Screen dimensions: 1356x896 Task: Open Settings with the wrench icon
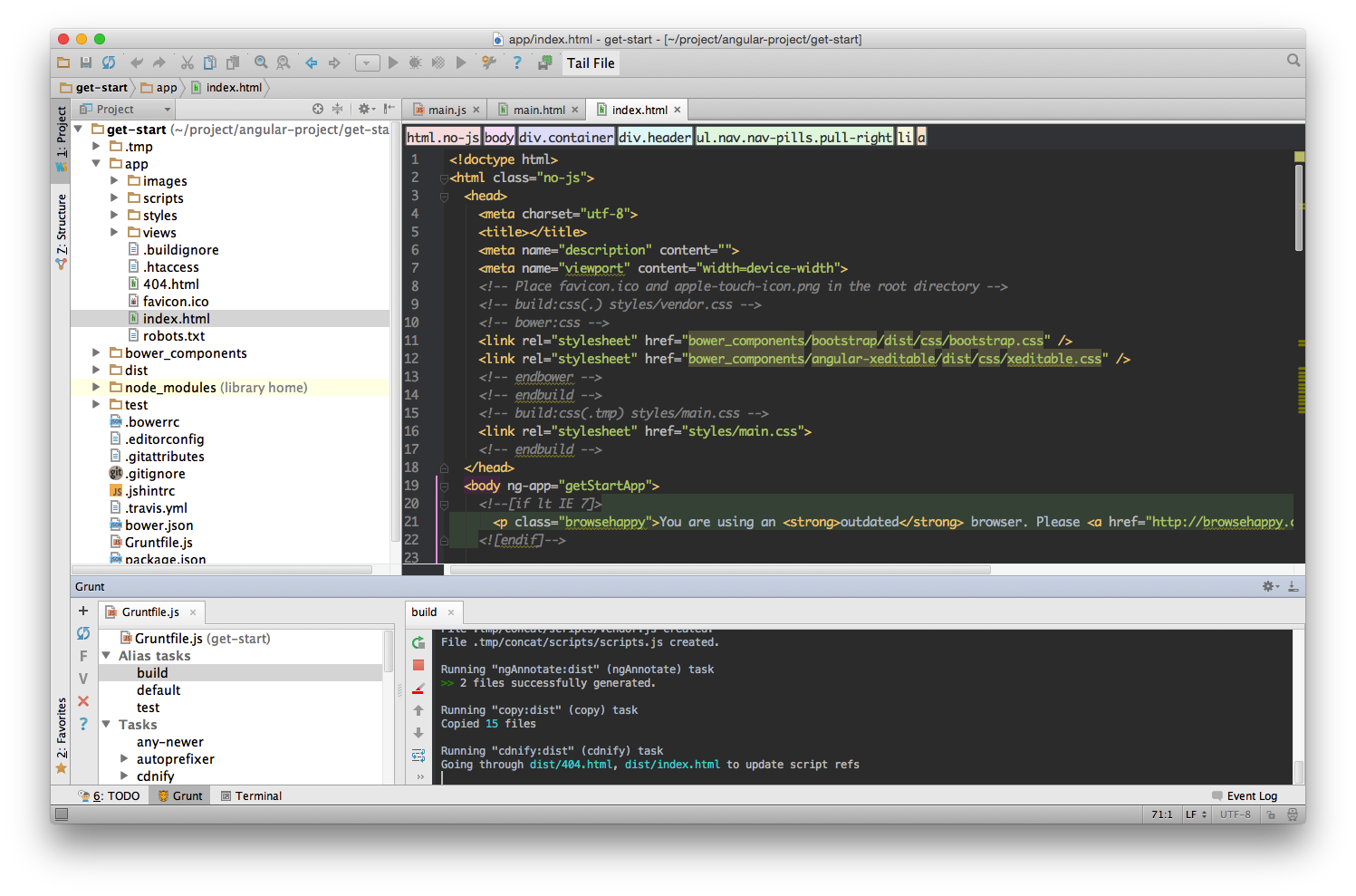pos(489,63)
